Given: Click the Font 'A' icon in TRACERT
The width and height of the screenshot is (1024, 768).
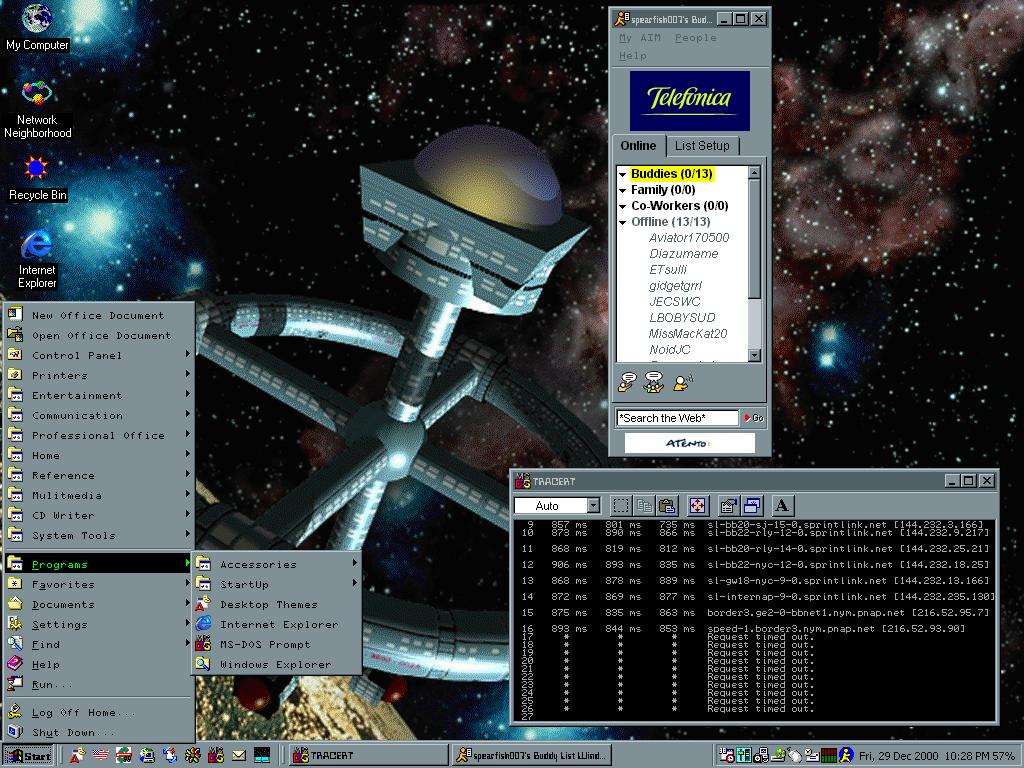Looking at the screenshot, I should [782, 506].
